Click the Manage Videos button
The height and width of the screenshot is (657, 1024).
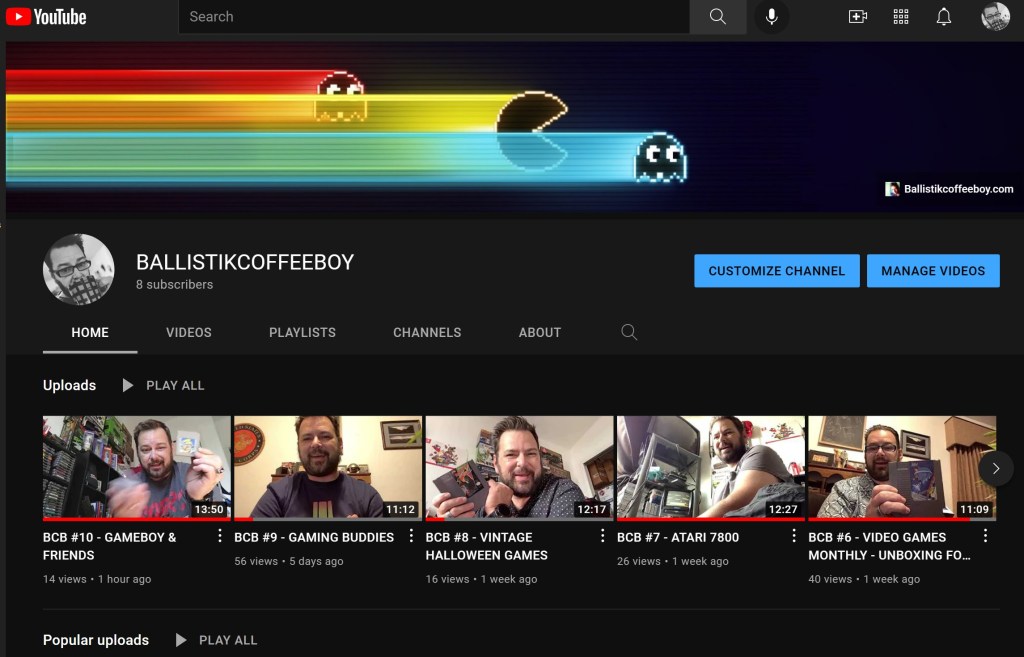click(932, 271)
